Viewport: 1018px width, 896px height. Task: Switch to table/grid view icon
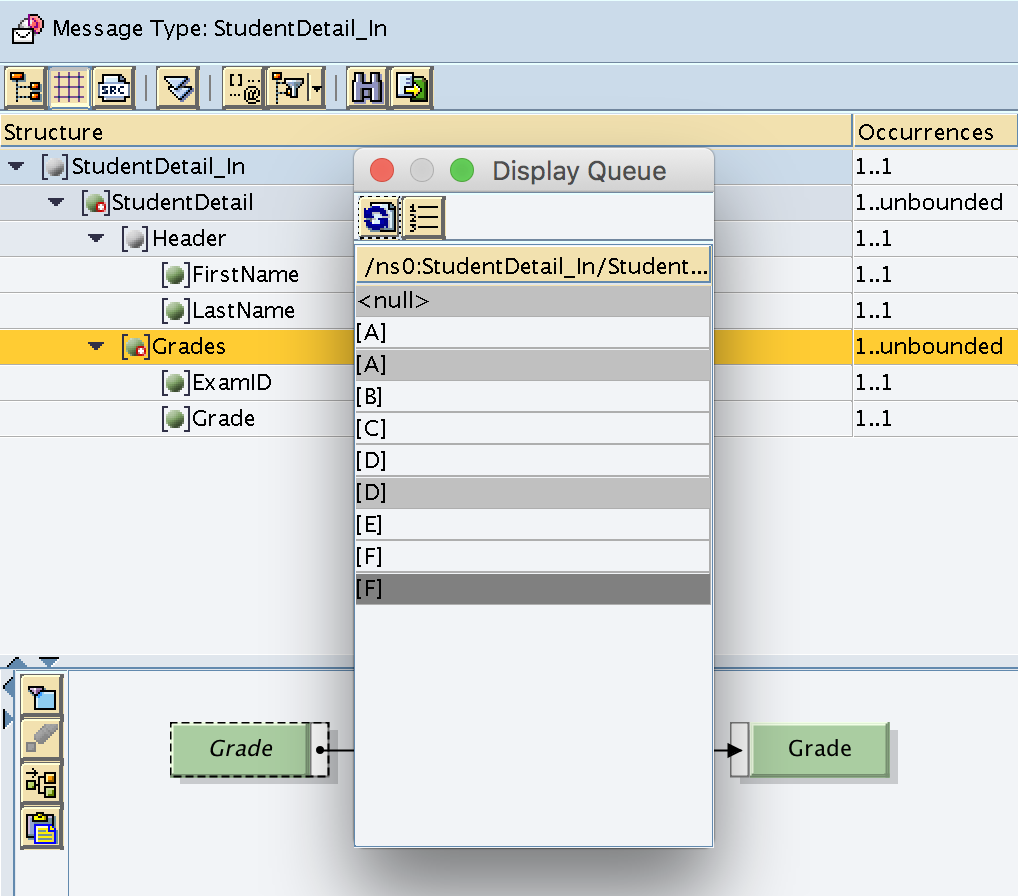(x=69, y=87)
